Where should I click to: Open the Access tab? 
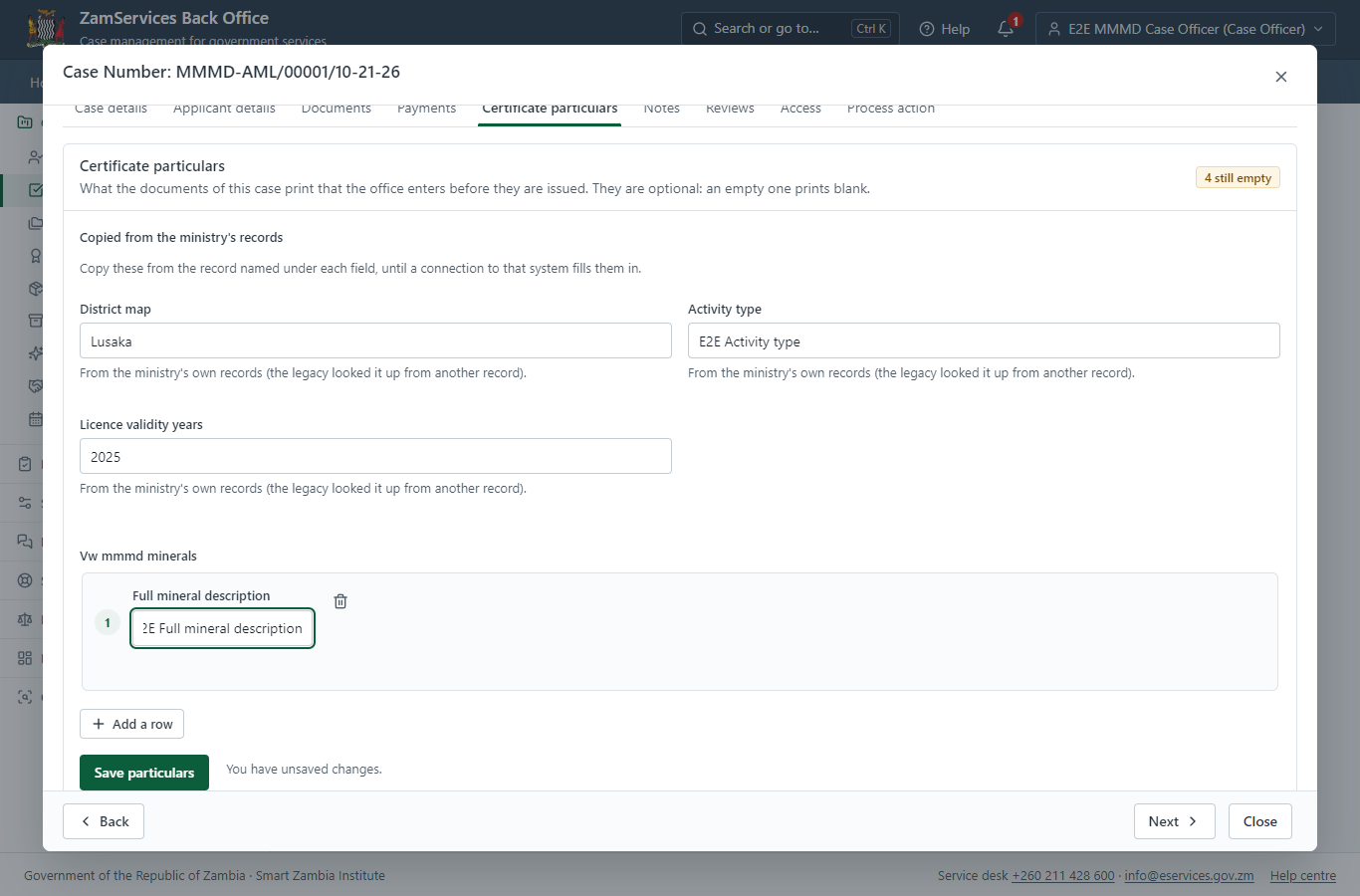800,109
